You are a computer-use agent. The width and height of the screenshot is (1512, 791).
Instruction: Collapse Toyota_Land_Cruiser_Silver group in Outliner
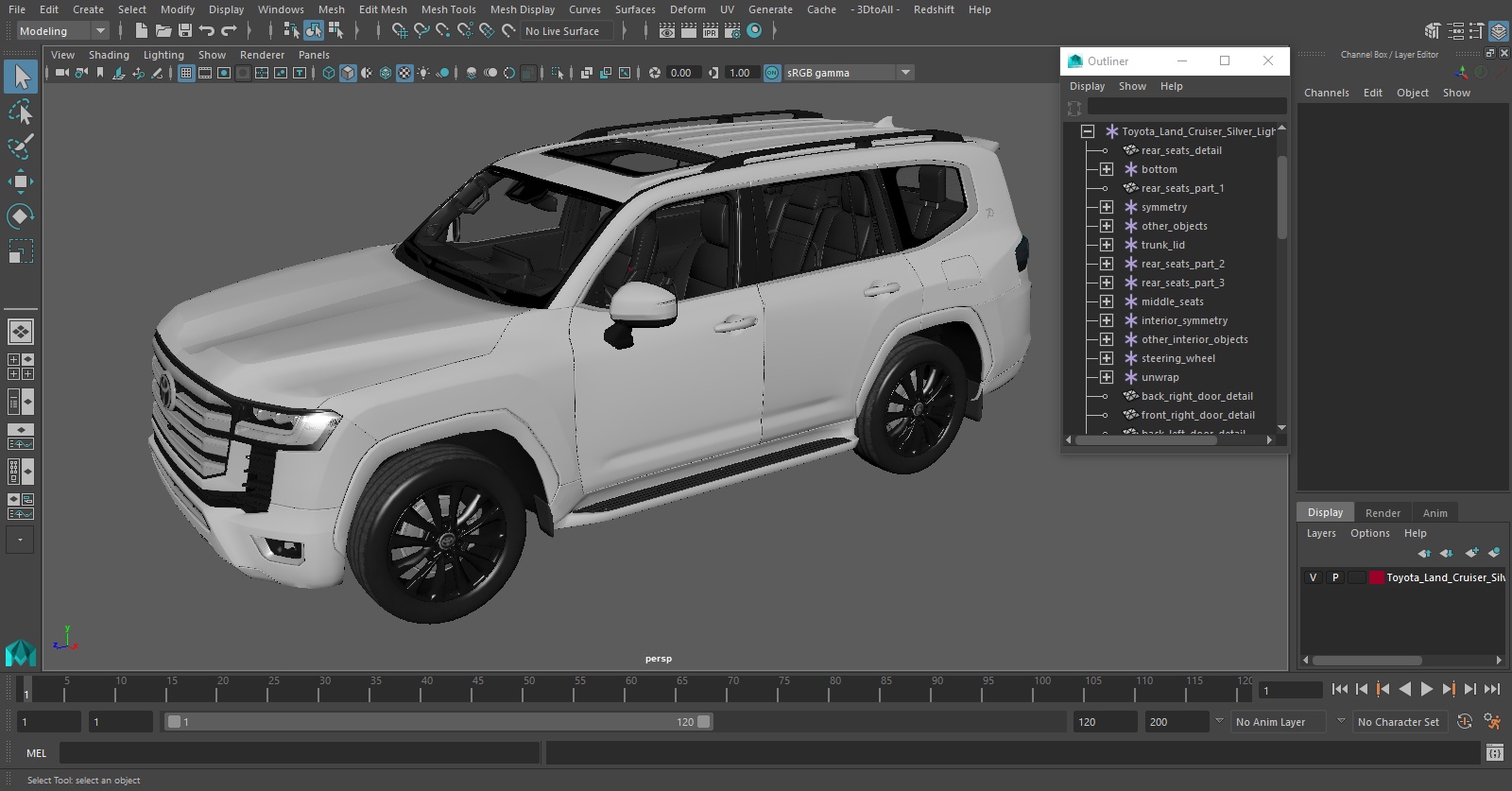click(1088, 131)
